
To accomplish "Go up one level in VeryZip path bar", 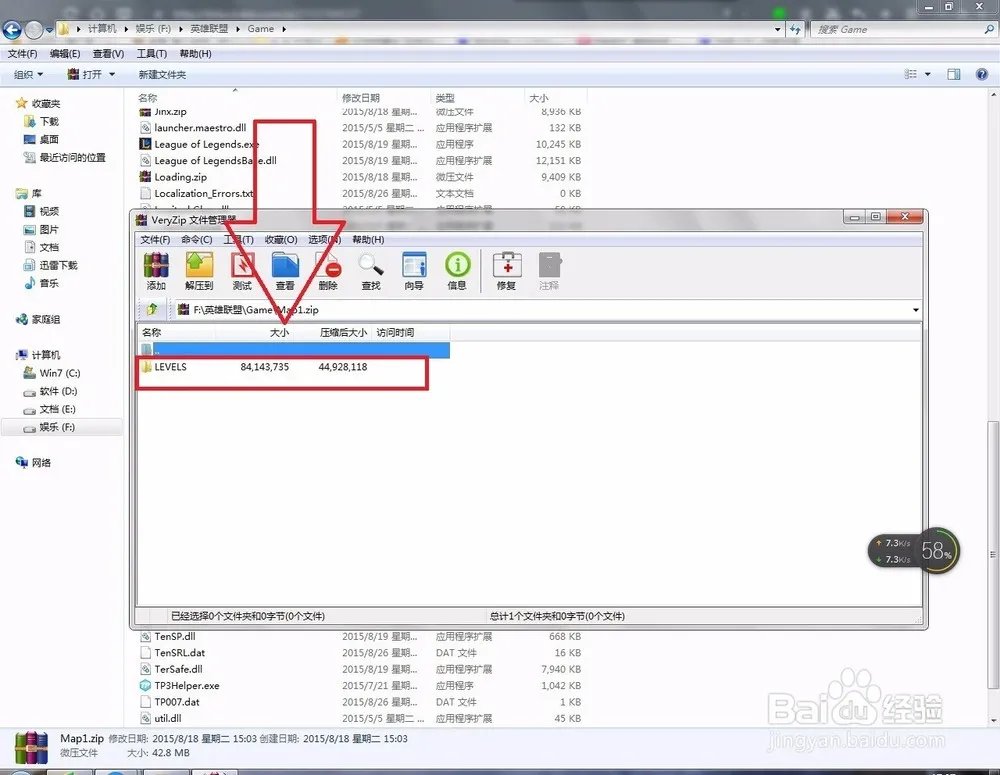I will click(x=152, y=309).
